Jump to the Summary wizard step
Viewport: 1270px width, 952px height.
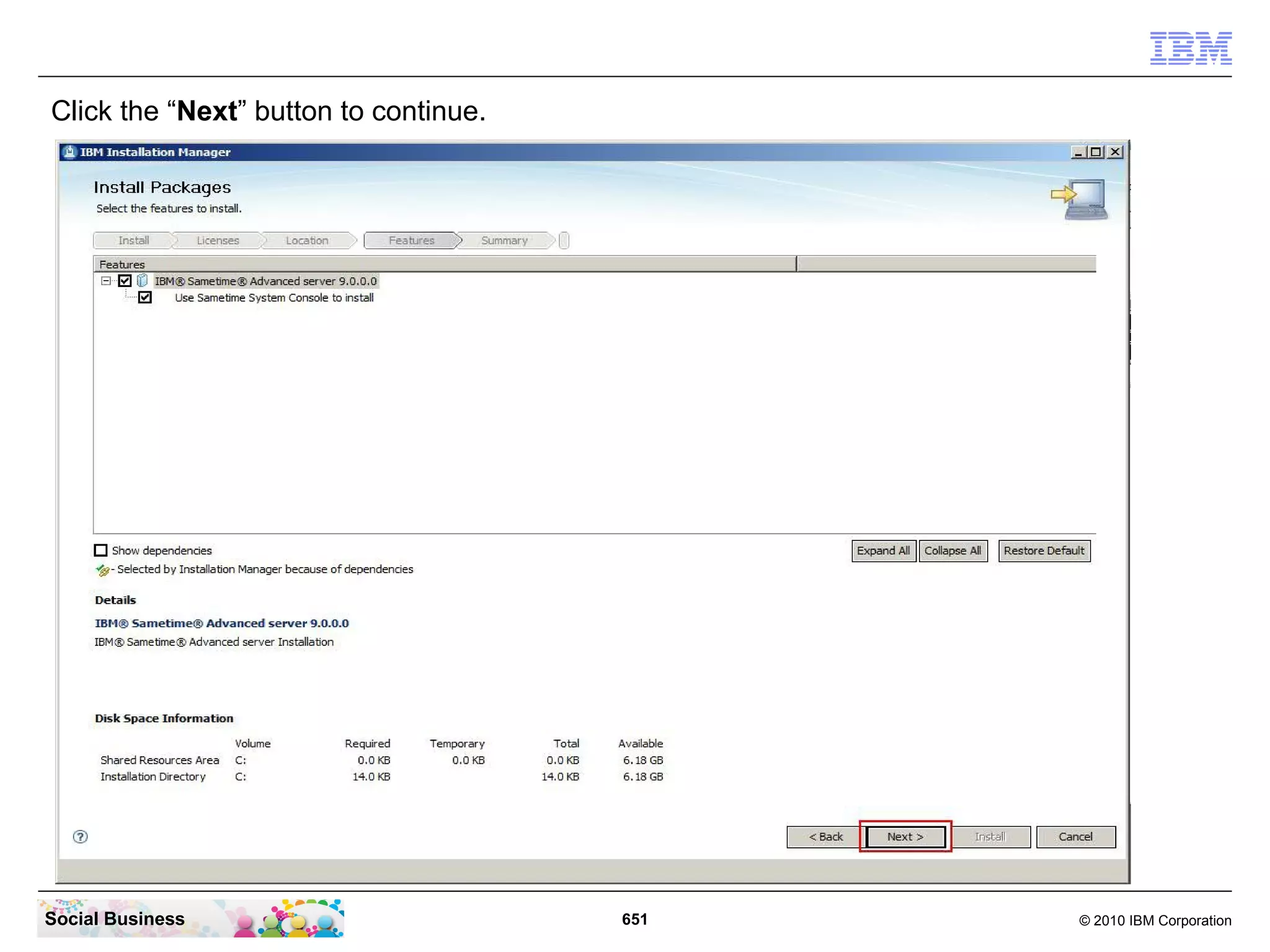[x=504, y=240]
